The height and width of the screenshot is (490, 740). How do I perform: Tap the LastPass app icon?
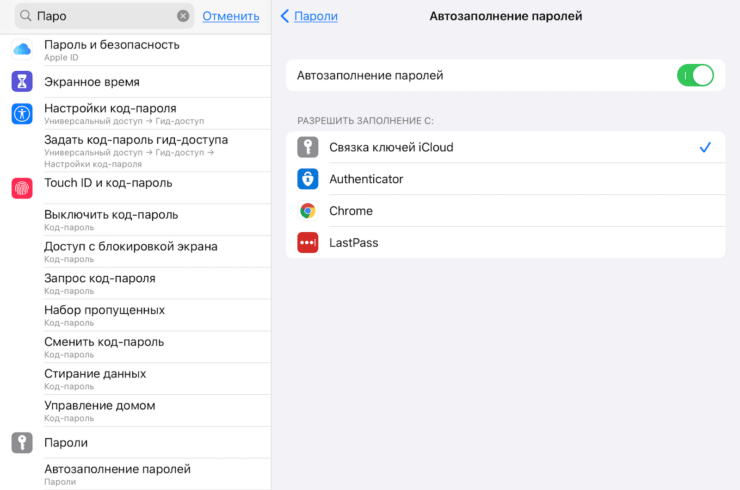click(308, 243)
